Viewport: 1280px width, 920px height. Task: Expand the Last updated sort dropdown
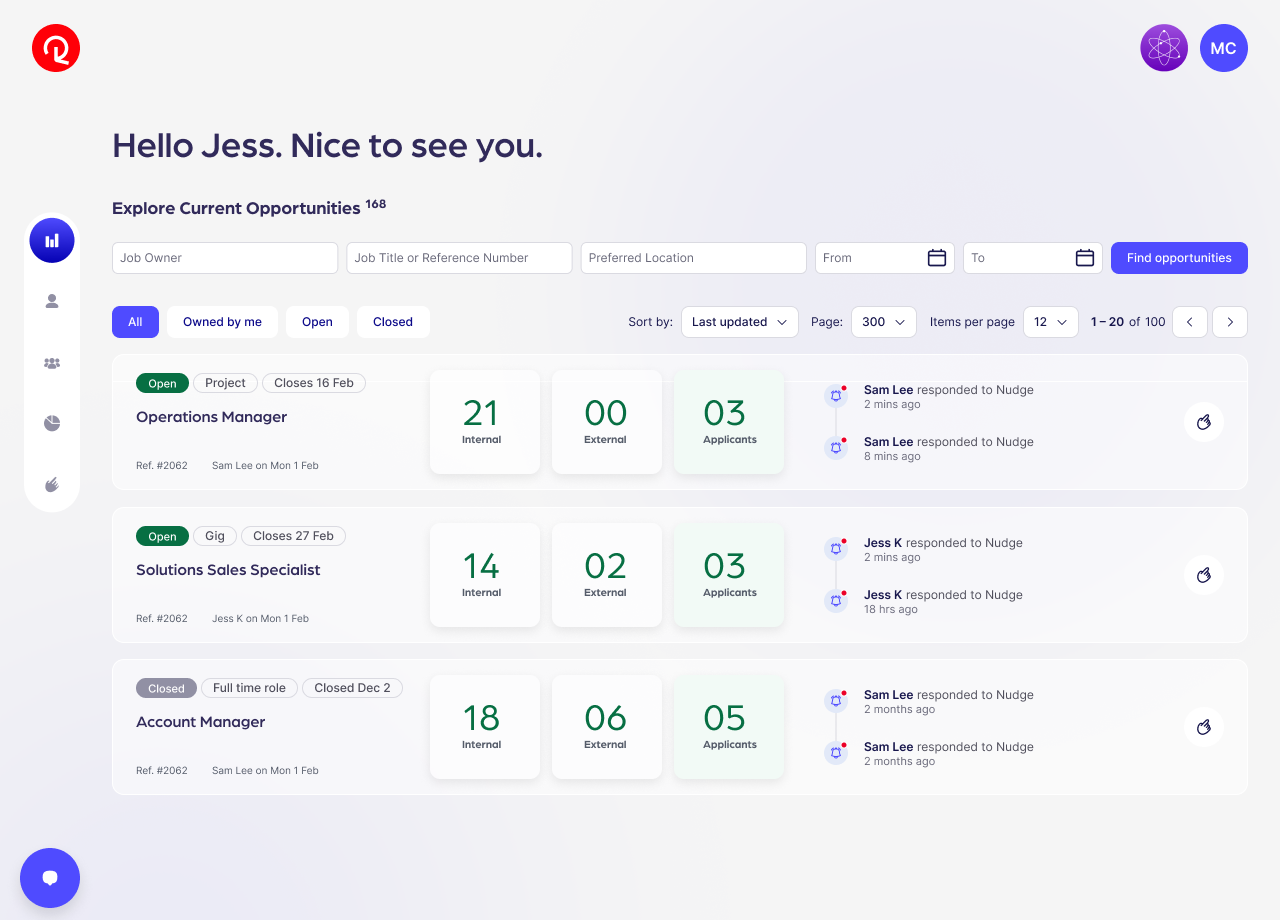(x=739, y=322)
